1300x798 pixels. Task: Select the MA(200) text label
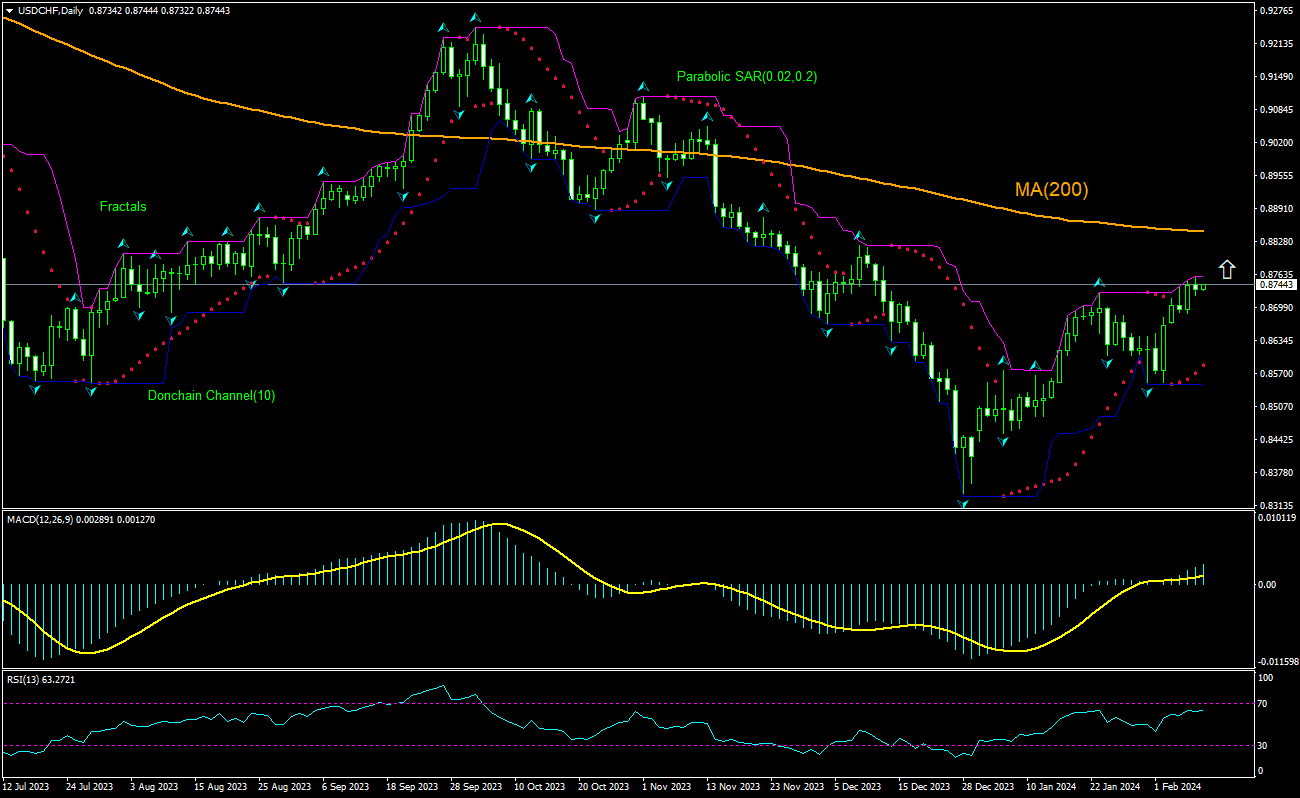click(1050, 188)
